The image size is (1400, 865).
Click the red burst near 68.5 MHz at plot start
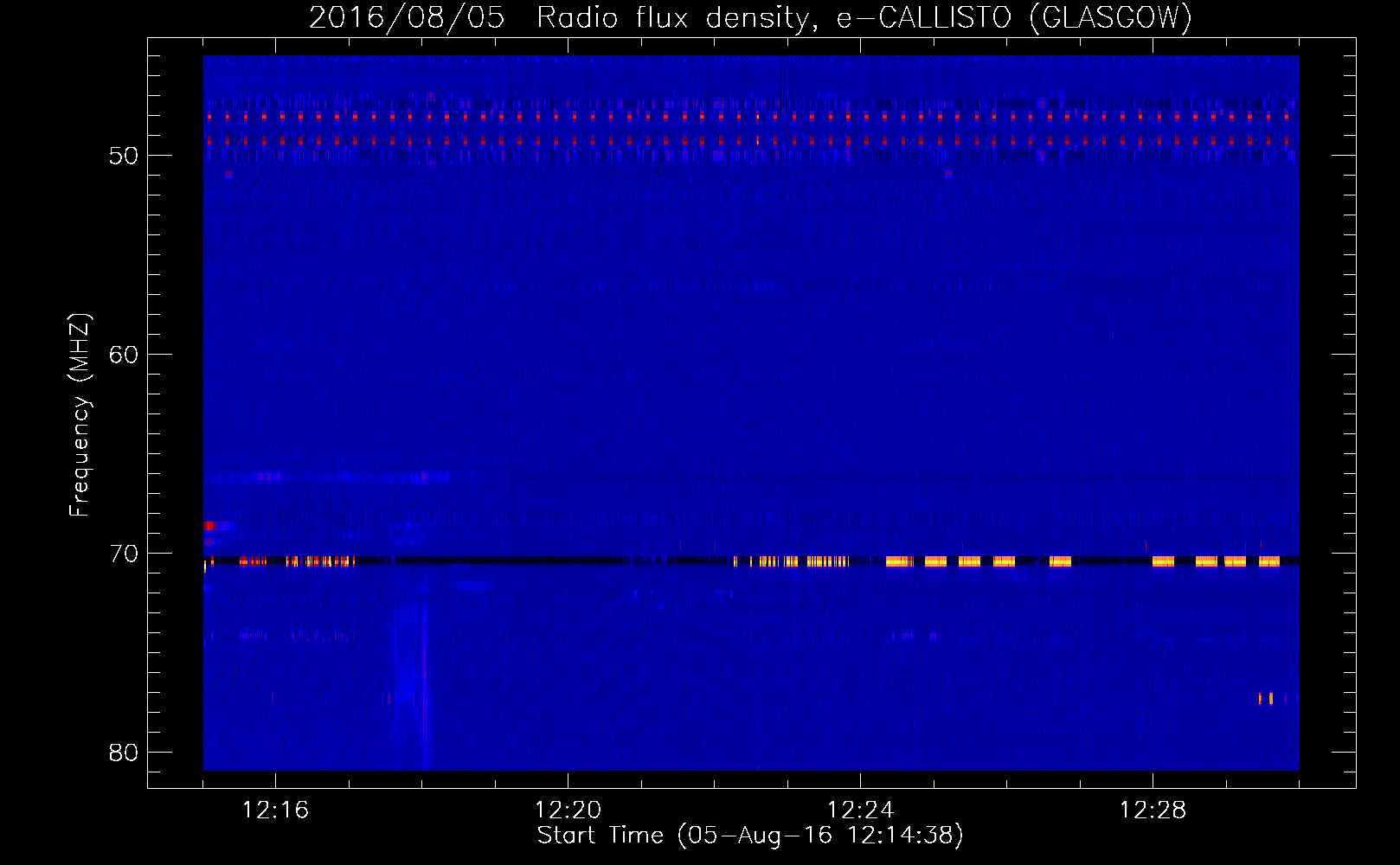coord(209,526)
